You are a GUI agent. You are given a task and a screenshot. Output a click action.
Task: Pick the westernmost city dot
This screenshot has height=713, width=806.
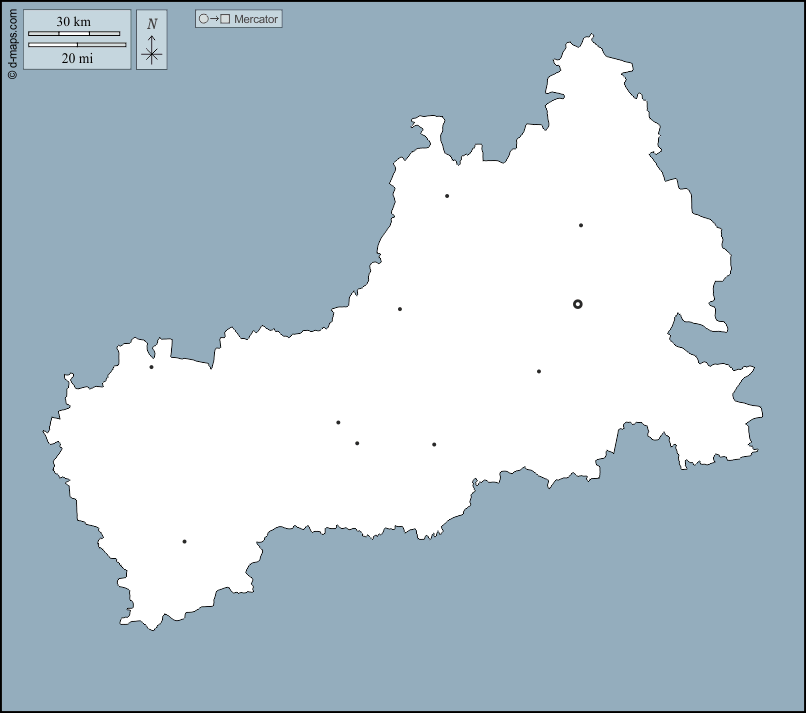coord(152,367)
